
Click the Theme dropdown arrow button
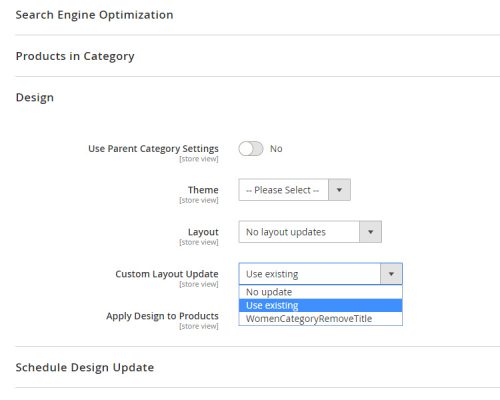tap(339, 190)
